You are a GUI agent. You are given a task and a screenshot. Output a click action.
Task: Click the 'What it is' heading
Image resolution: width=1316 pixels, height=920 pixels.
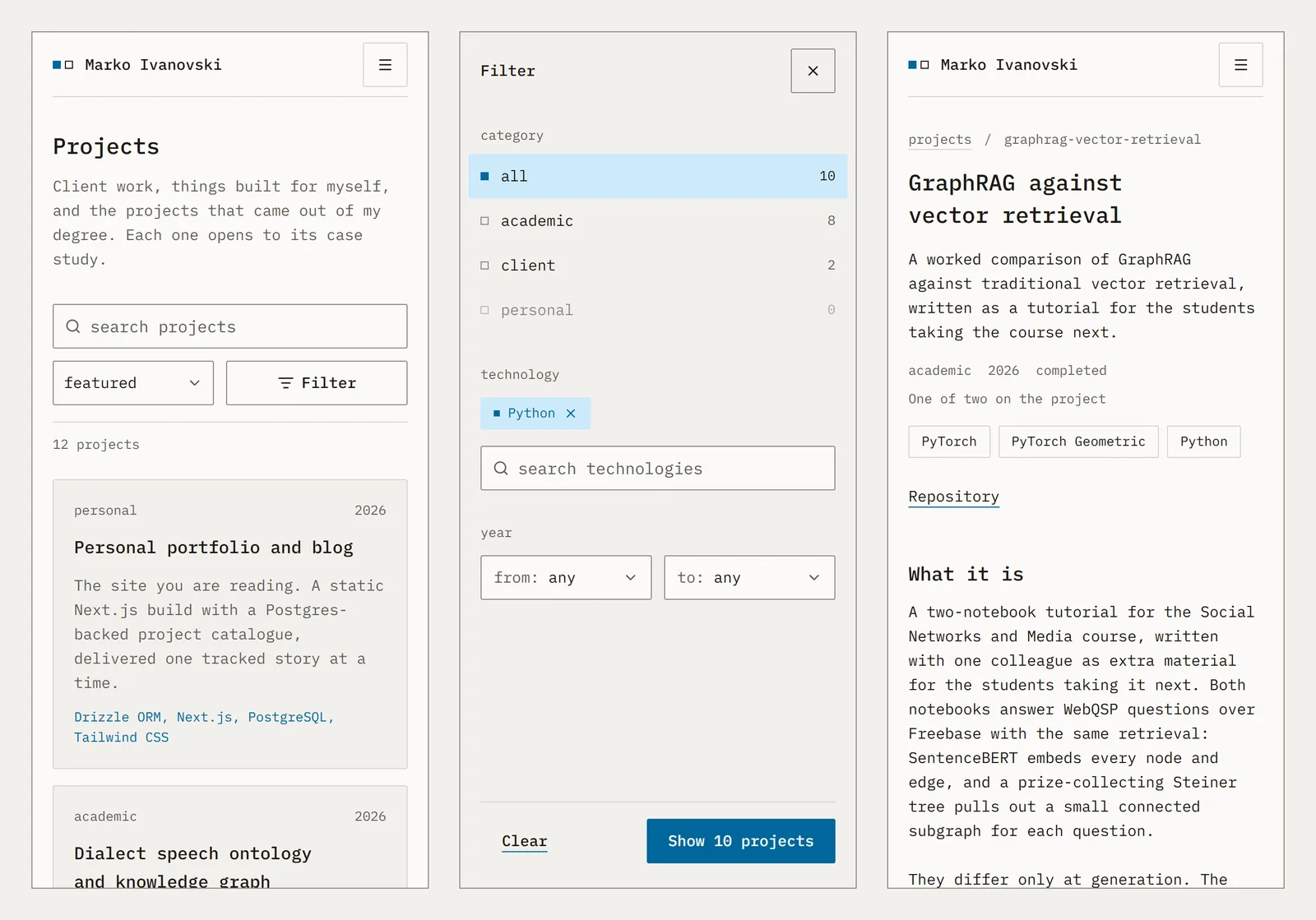click(966, 574)
